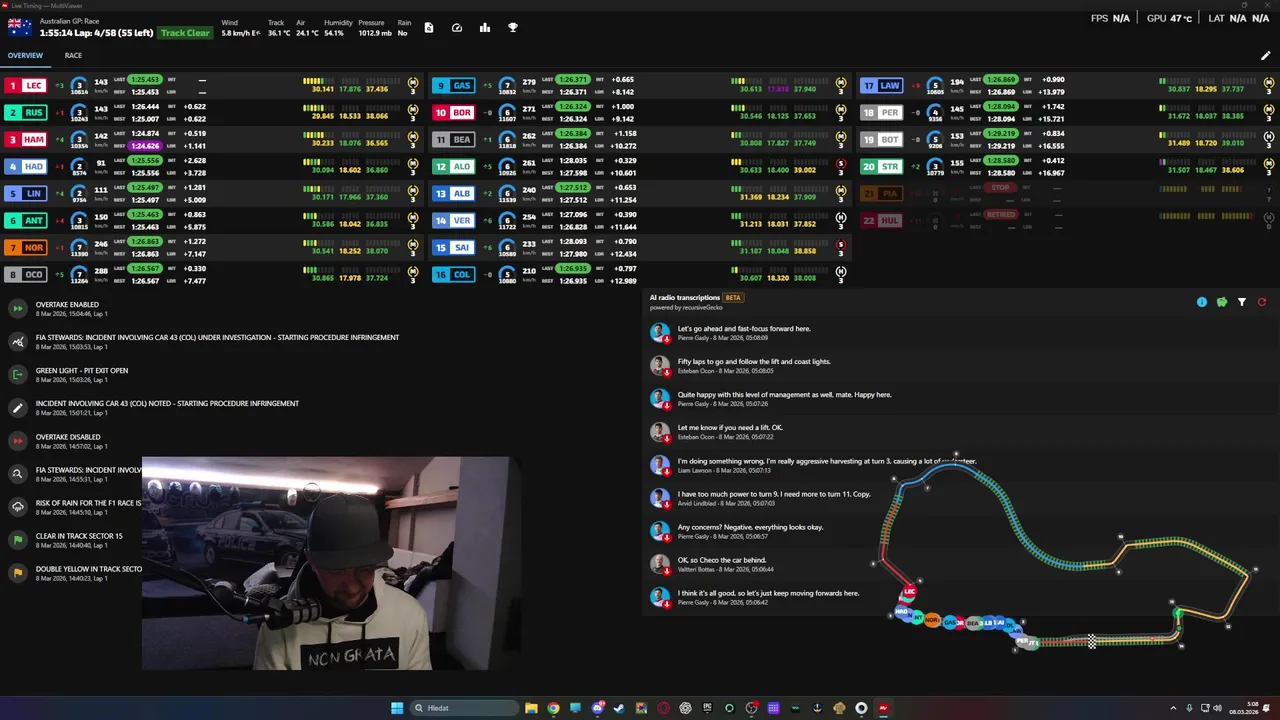1280x720 pixels.
Task: Click the Overtake Disabled event icon
Action: tap(17, 440)
